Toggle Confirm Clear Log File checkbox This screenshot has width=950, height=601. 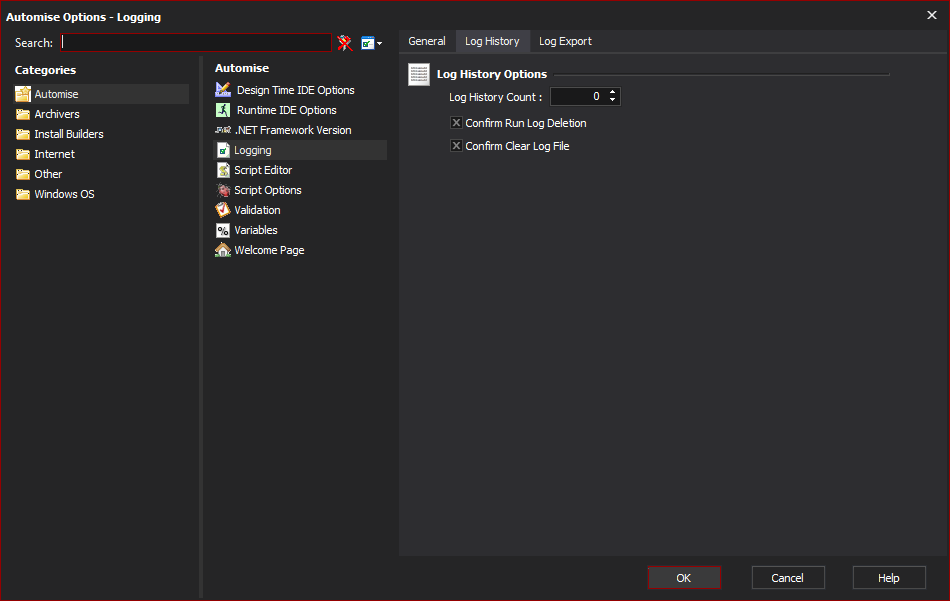(456, 146)
